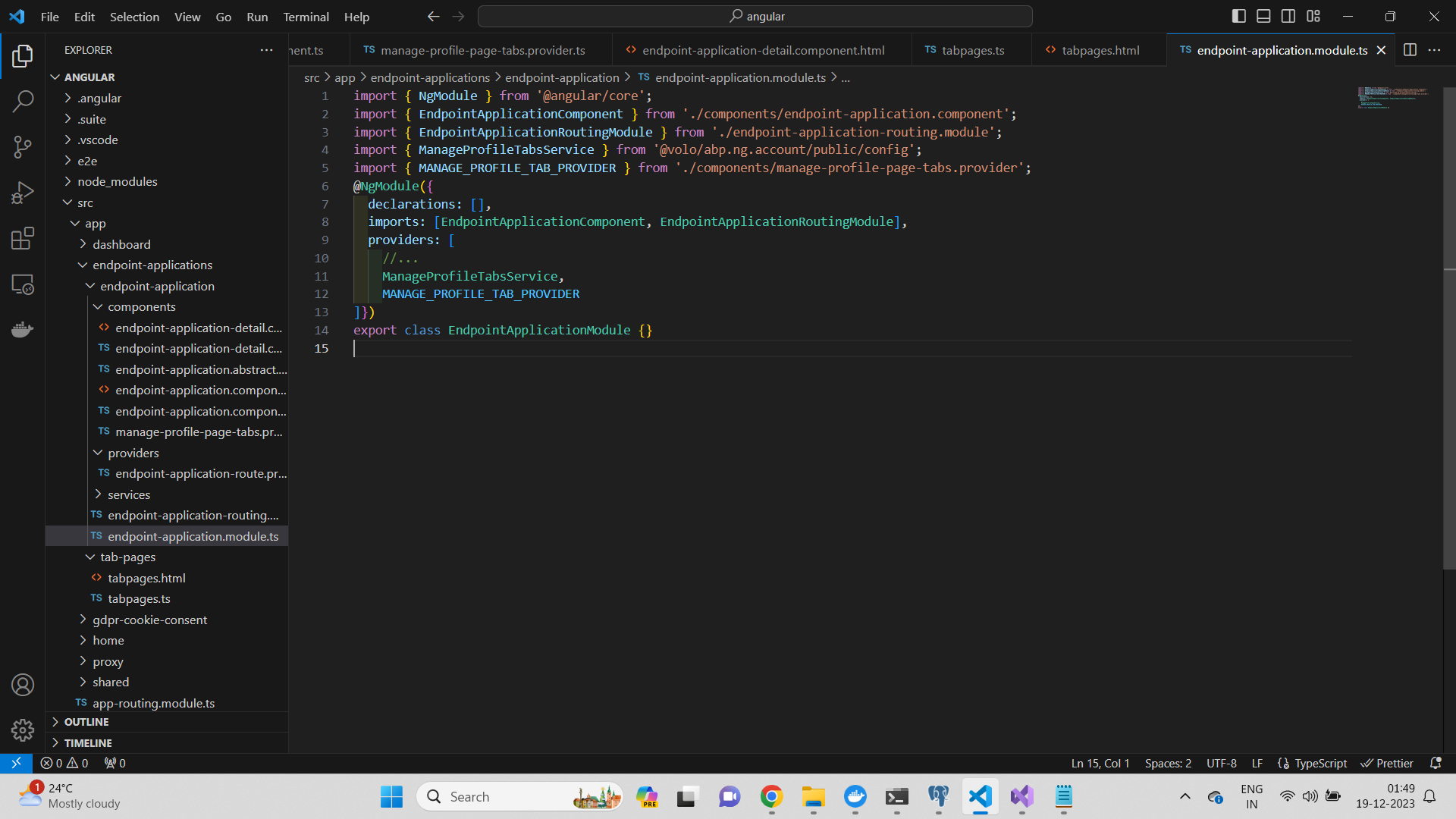The width and height of the screenshot is (1456, 819).
Task: Expand the services folder
Action: [x=129, y=494]
